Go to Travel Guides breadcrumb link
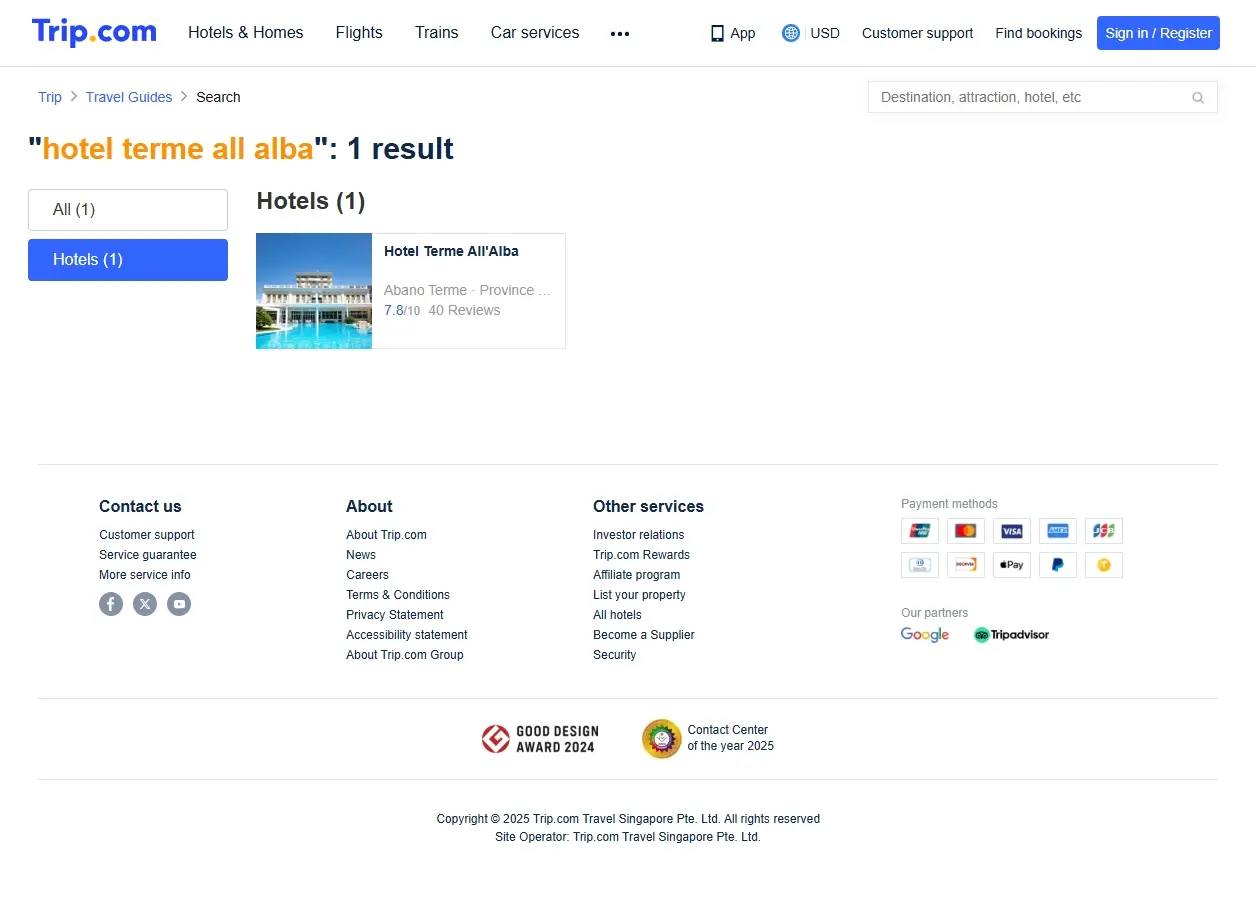The width and height of the screenshot is (1256, 921). pyautogui.click(x=129, y=97)
